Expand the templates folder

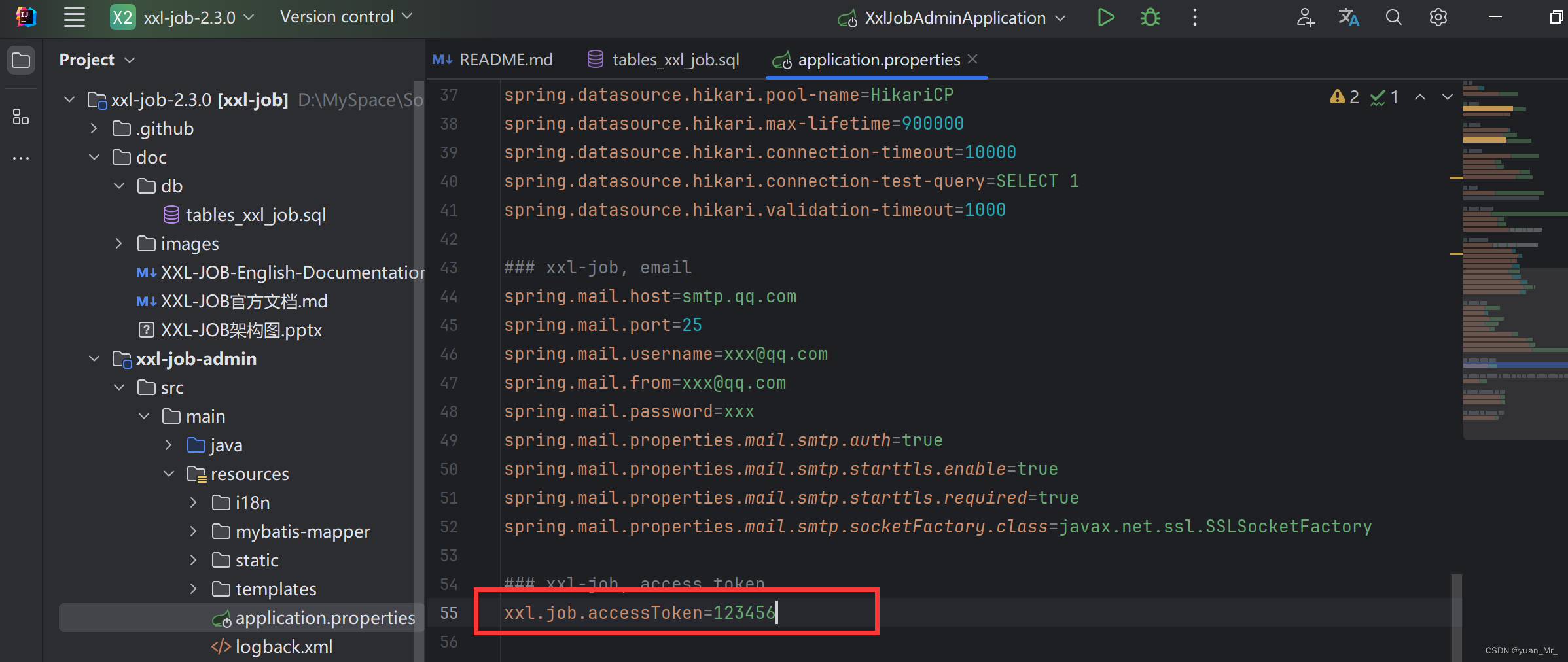tap(193, 589)
